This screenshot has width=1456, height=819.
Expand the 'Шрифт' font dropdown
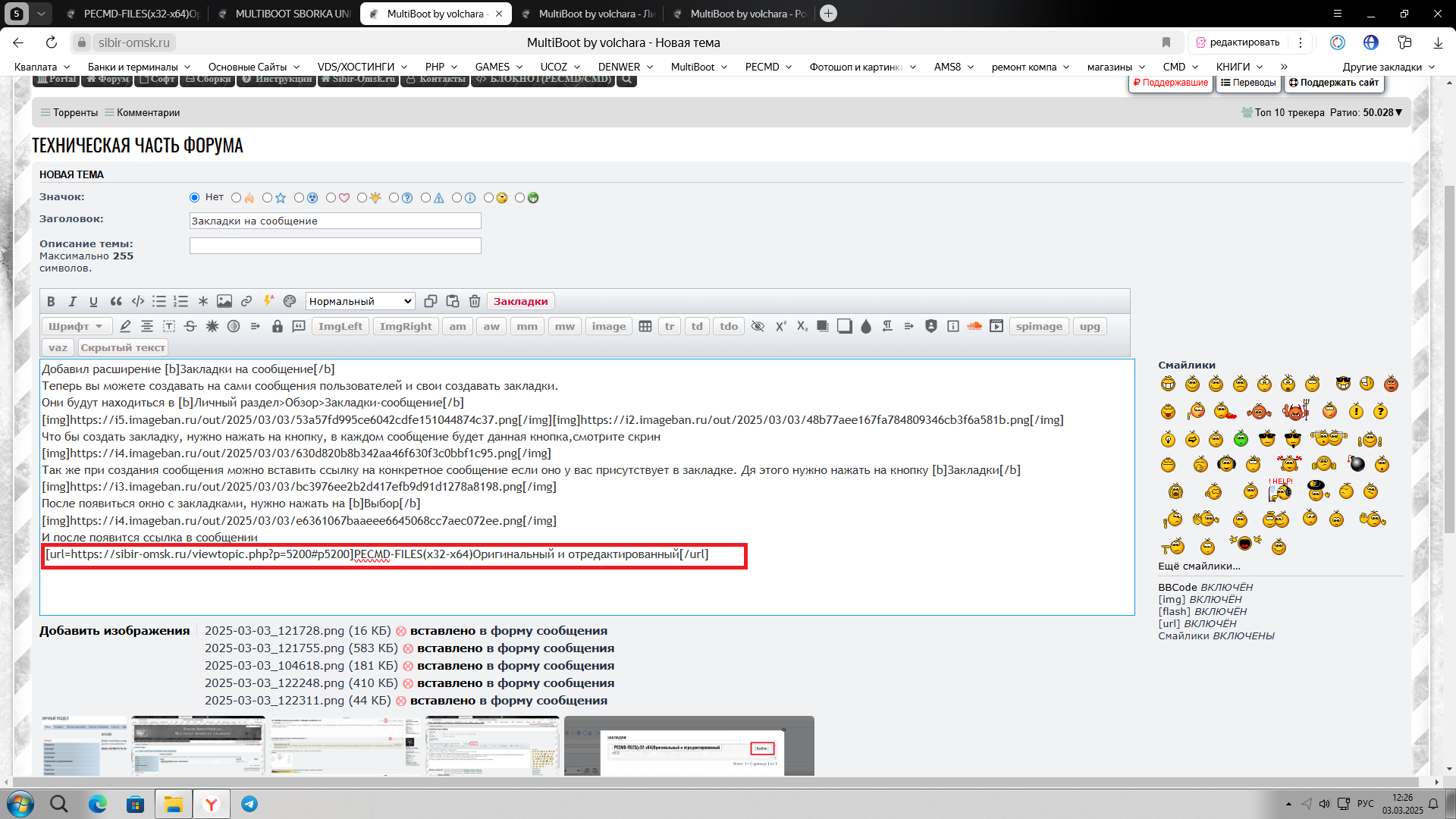[x=77, y=326]
